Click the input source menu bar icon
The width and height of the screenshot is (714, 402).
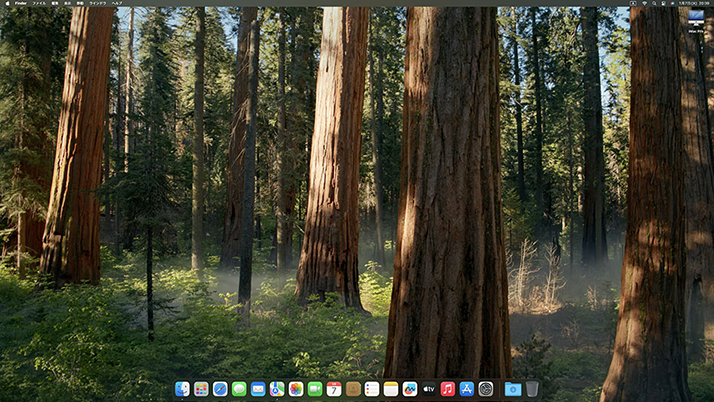(633, 3)
